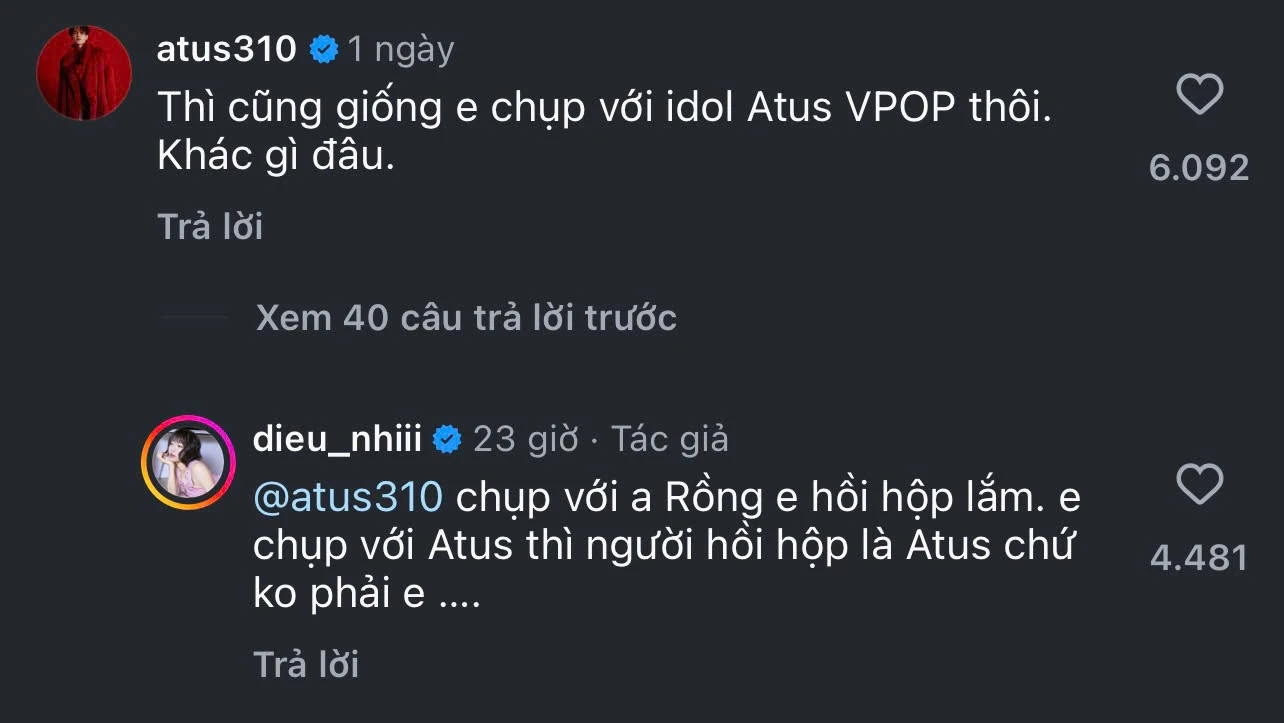Expand "Xem 40 câu trả lời trước"

click(x=466, y=318)
